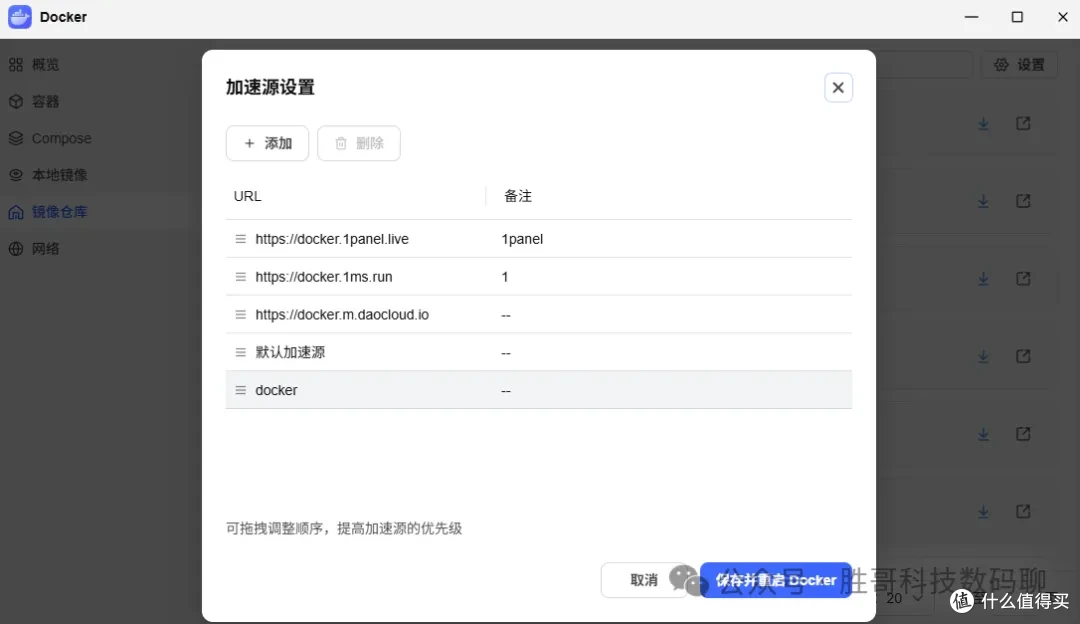Click second open-external-link icon in background list

point(1024,201)
